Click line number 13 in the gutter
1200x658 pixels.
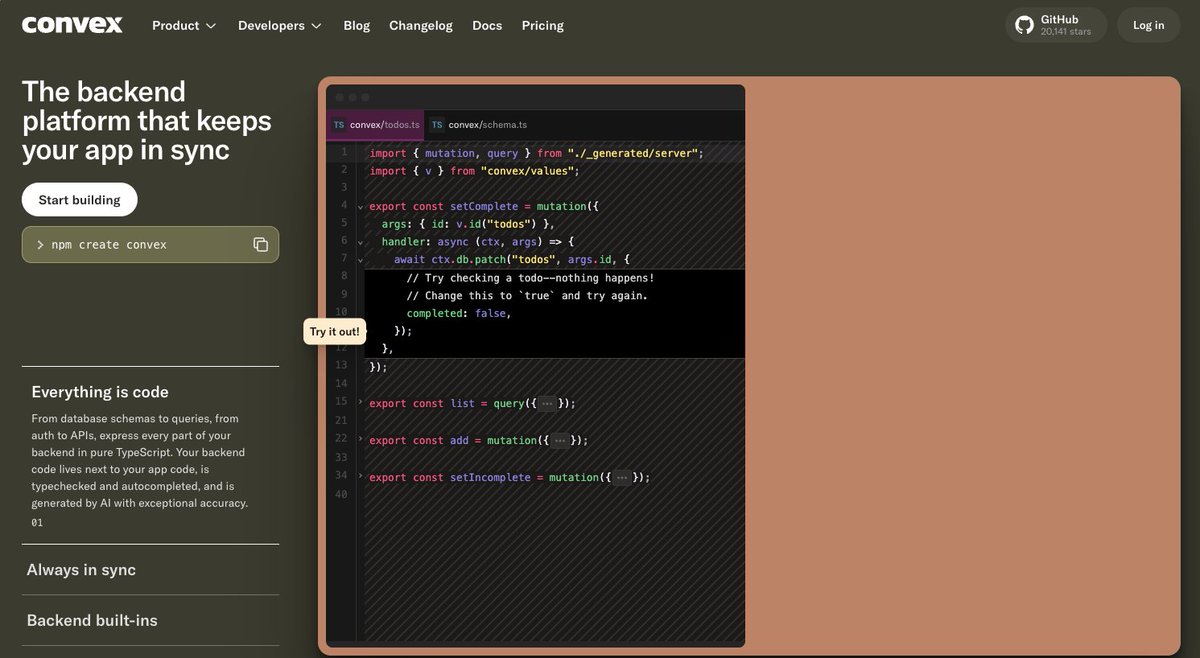click(x=341, y=366)
